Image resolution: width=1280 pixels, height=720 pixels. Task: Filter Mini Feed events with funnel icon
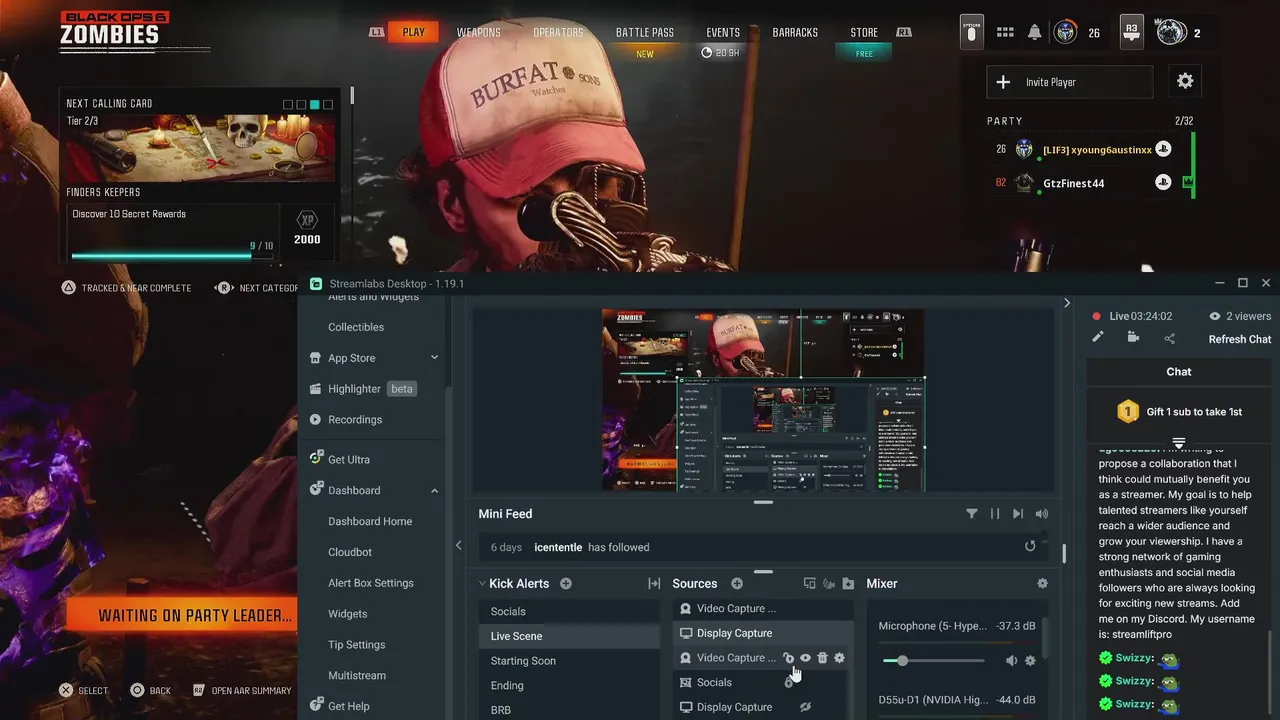pos(972,514)
